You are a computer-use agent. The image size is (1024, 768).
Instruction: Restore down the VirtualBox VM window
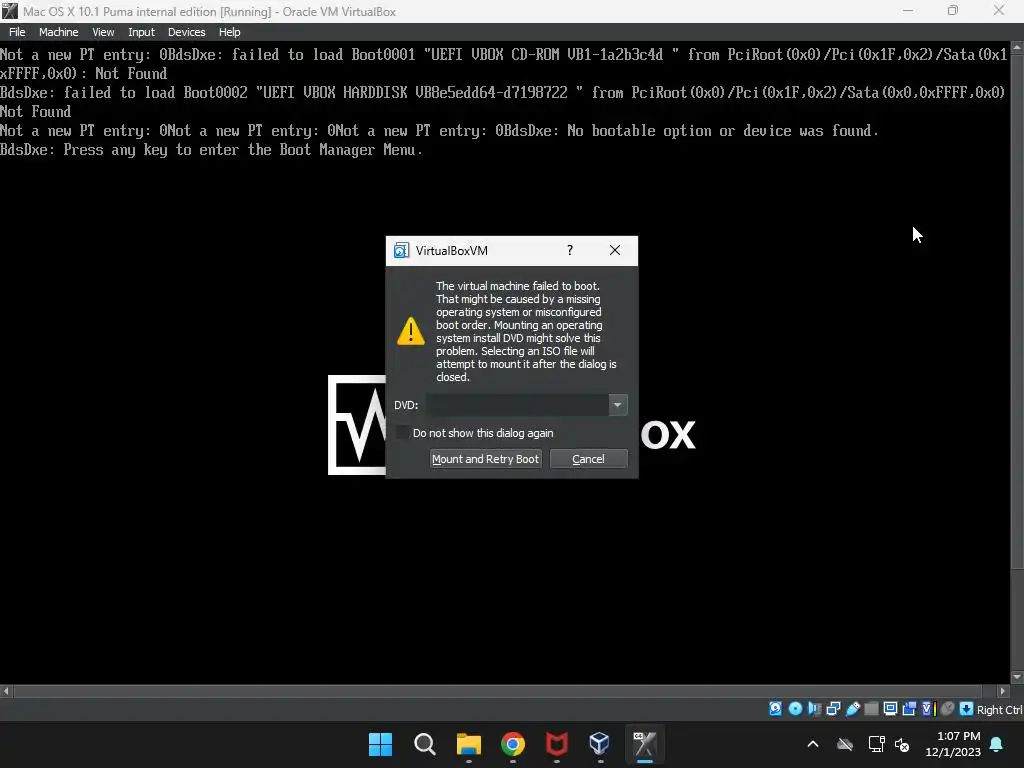(953, 11)
